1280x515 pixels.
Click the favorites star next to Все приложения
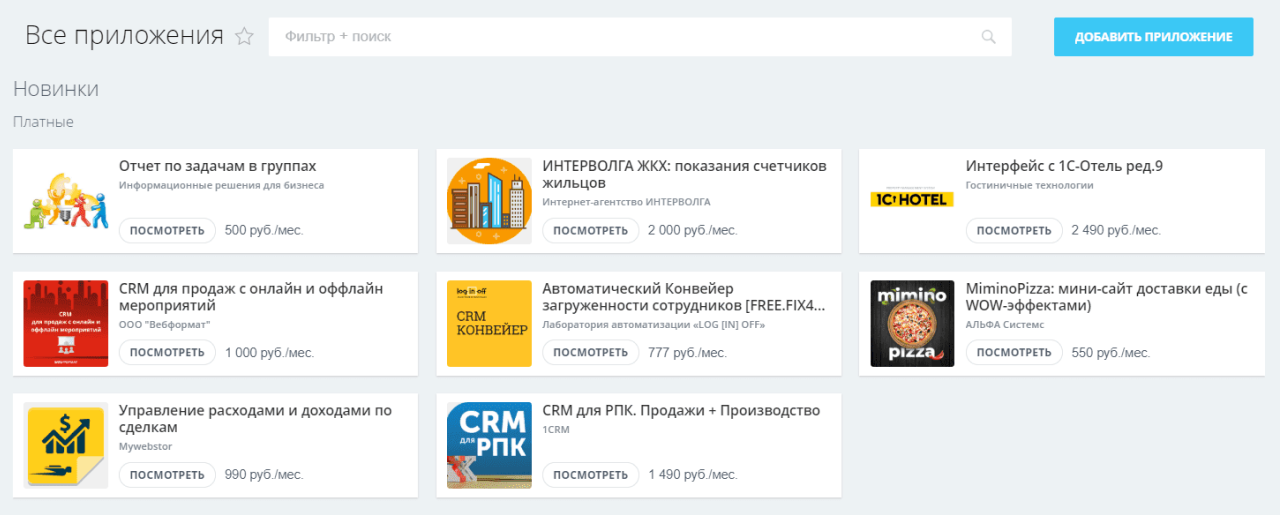[x=244, y=37]
